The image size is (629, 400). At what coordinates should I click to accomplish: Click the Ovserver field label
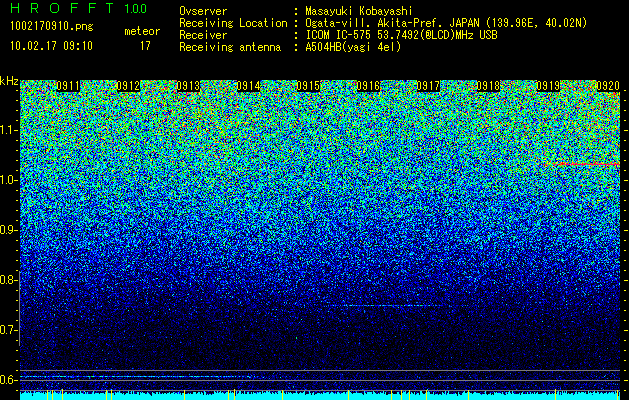[x=203, y=11]
